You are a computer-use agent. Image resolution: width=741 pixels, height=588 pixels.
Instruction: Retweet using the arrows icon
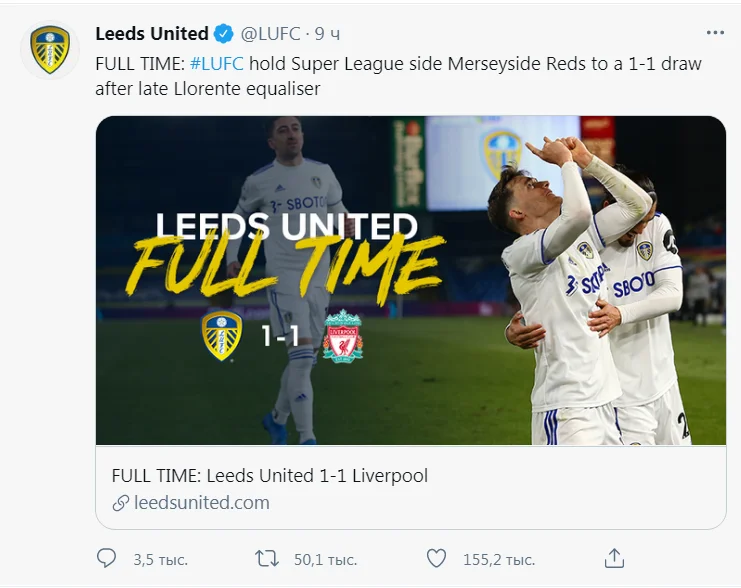click(x=267, y=558)
